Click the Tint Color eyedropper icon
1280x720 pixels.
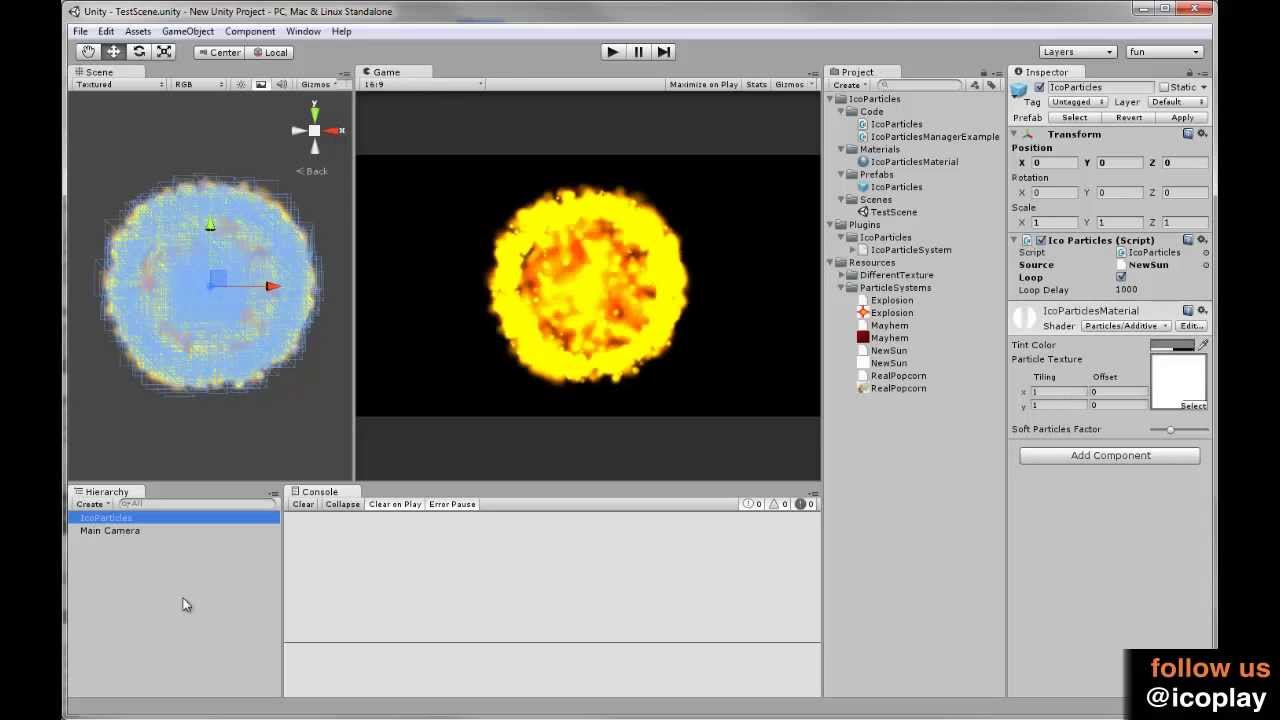tap(1203, 345)
